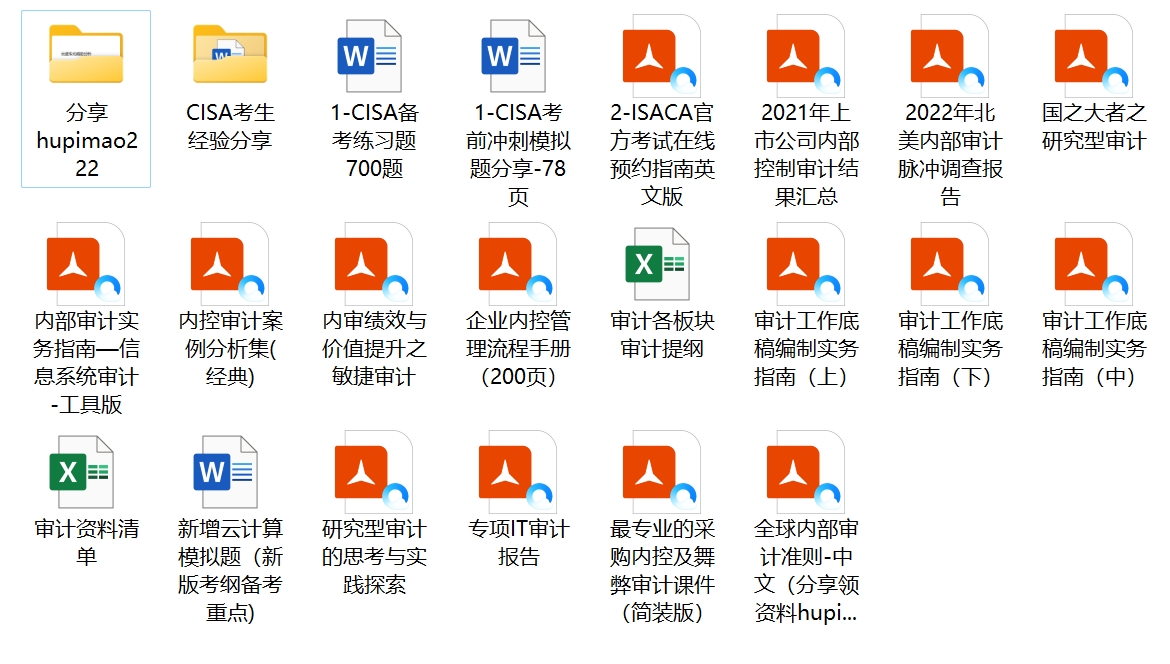The height and width of the screenshot is (664, 1170).
Task: Select the 专项IT审计报告 PDF icon
Action: [x=517, y=471]
